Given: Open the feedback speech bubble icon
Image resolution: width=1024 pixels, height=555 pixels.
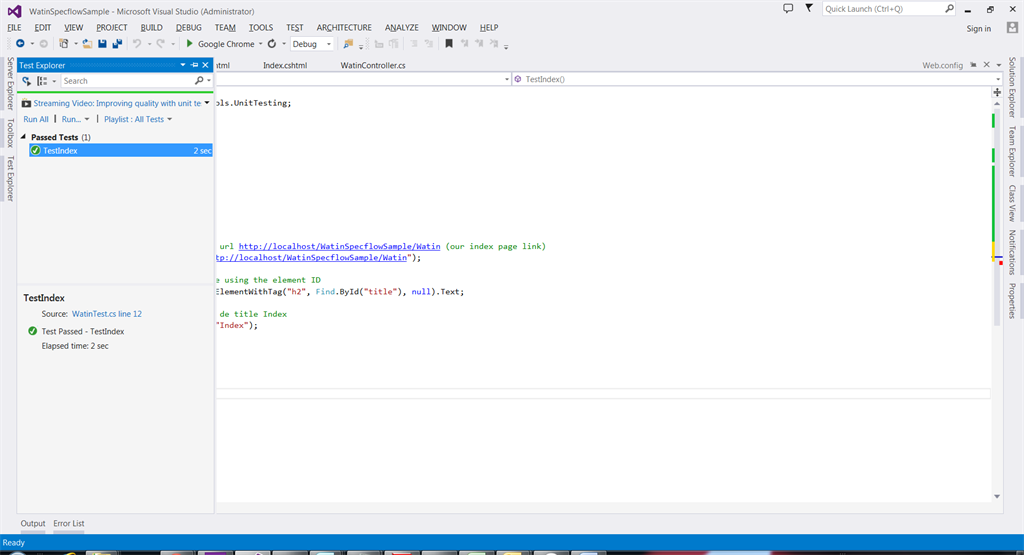Looking at the screenshot, I should (x=788, y=8).
